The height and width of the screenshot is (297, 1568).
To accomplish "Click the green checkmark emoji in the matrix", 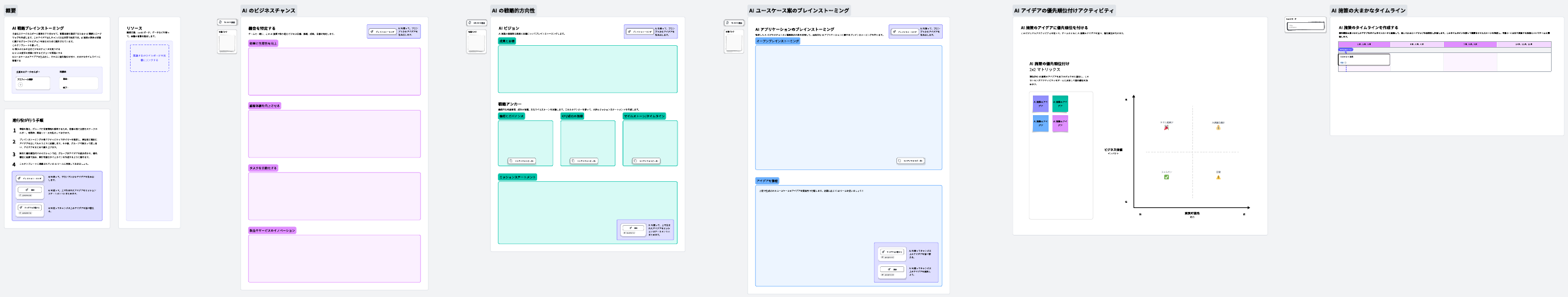I will [x=1166, y=177].
